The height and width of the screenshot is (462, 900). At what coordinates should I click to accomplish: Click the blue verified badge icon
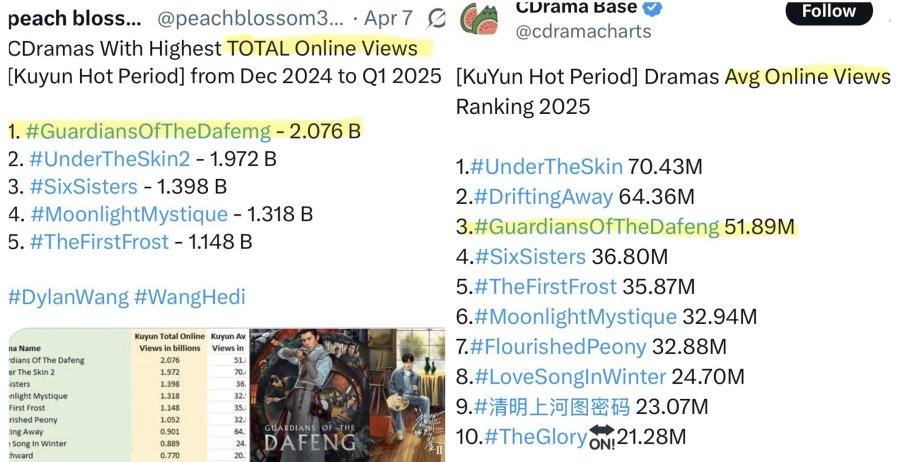[653, 7]
